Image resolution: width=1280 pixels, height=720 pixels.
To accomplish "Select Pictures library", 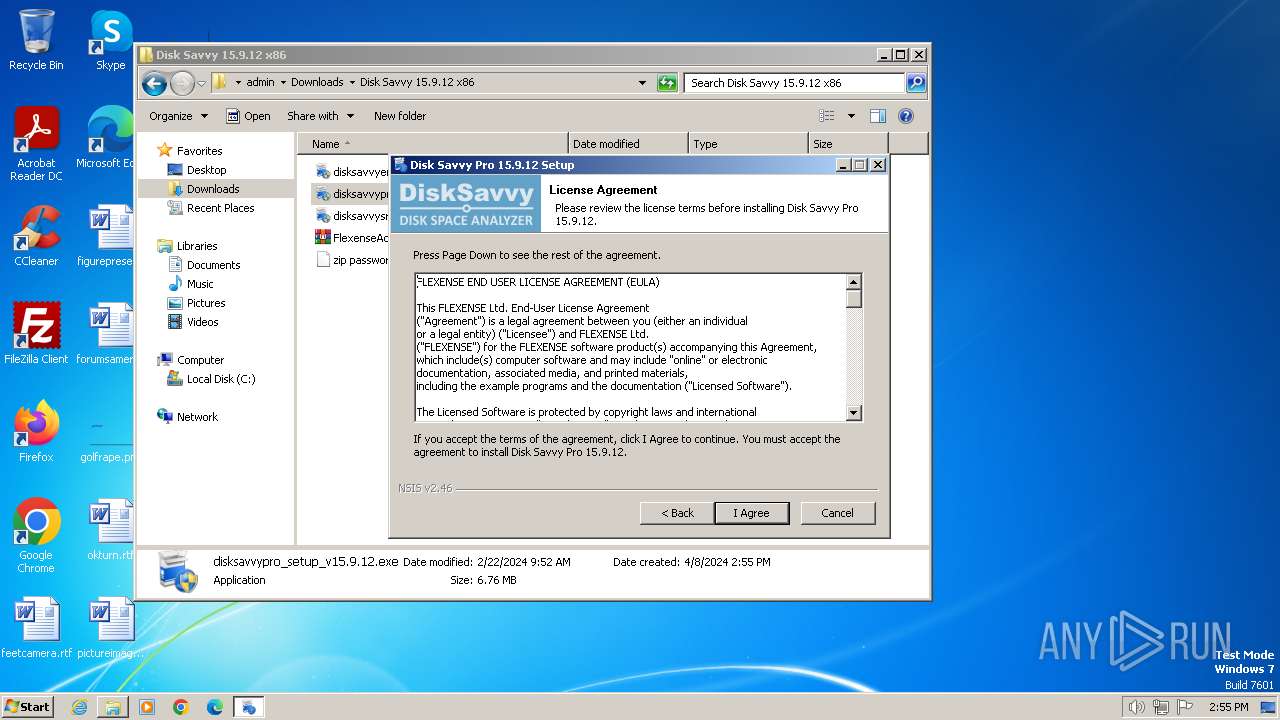I will coord(206,303).
